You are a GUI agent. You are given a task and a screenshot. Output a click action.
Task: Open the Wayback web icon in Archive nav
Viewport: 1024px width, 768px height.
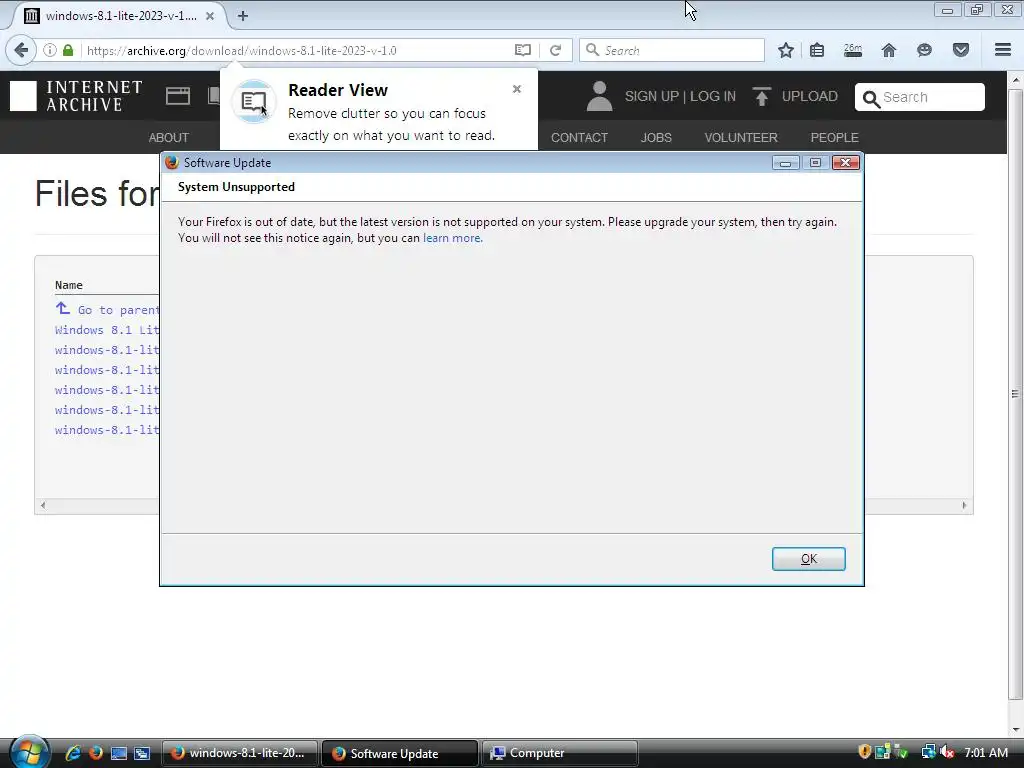(178, 96)
